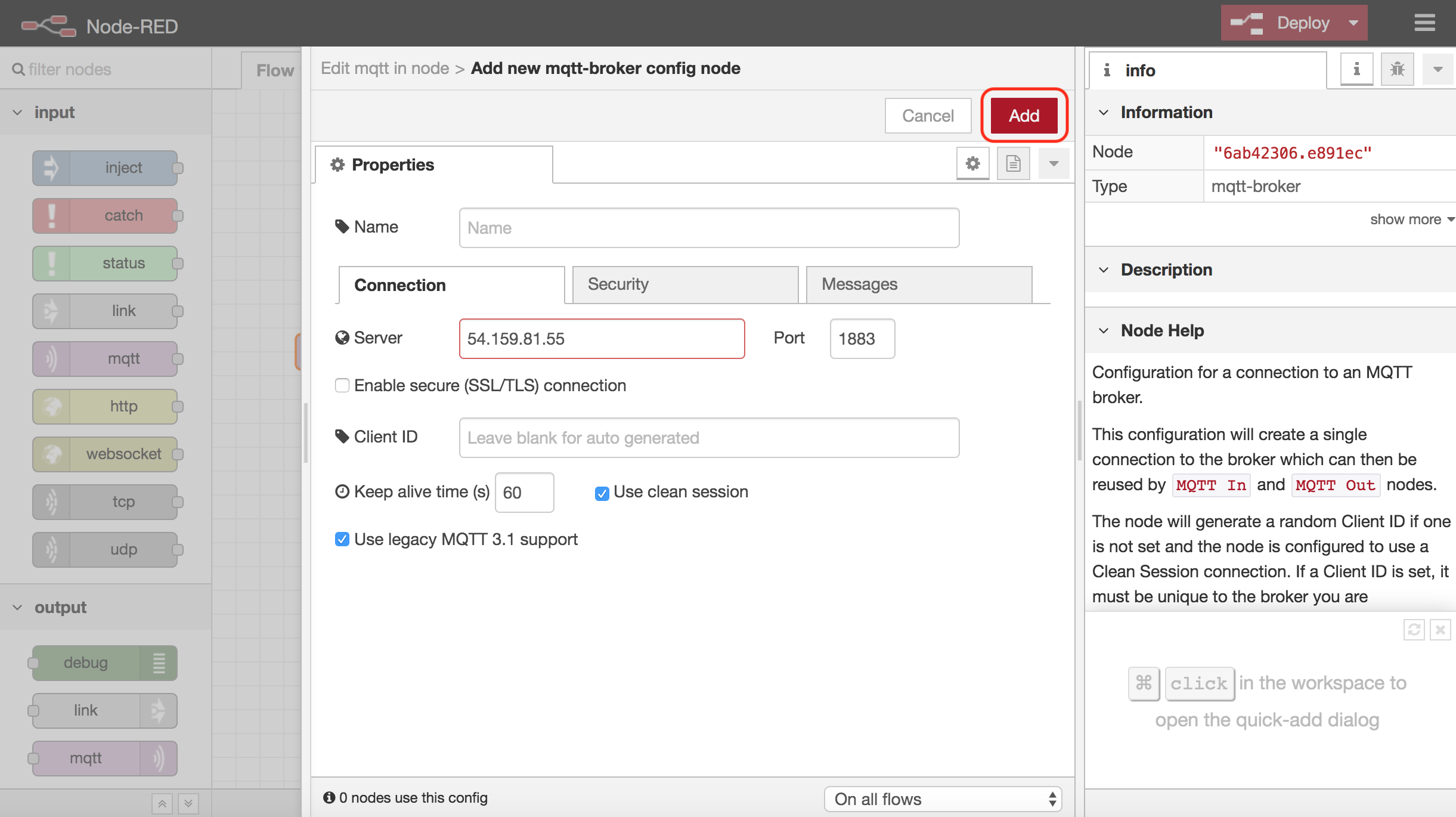
Task: Select the Properties tab
Action: pyautogui.click(x=434, y=165)
